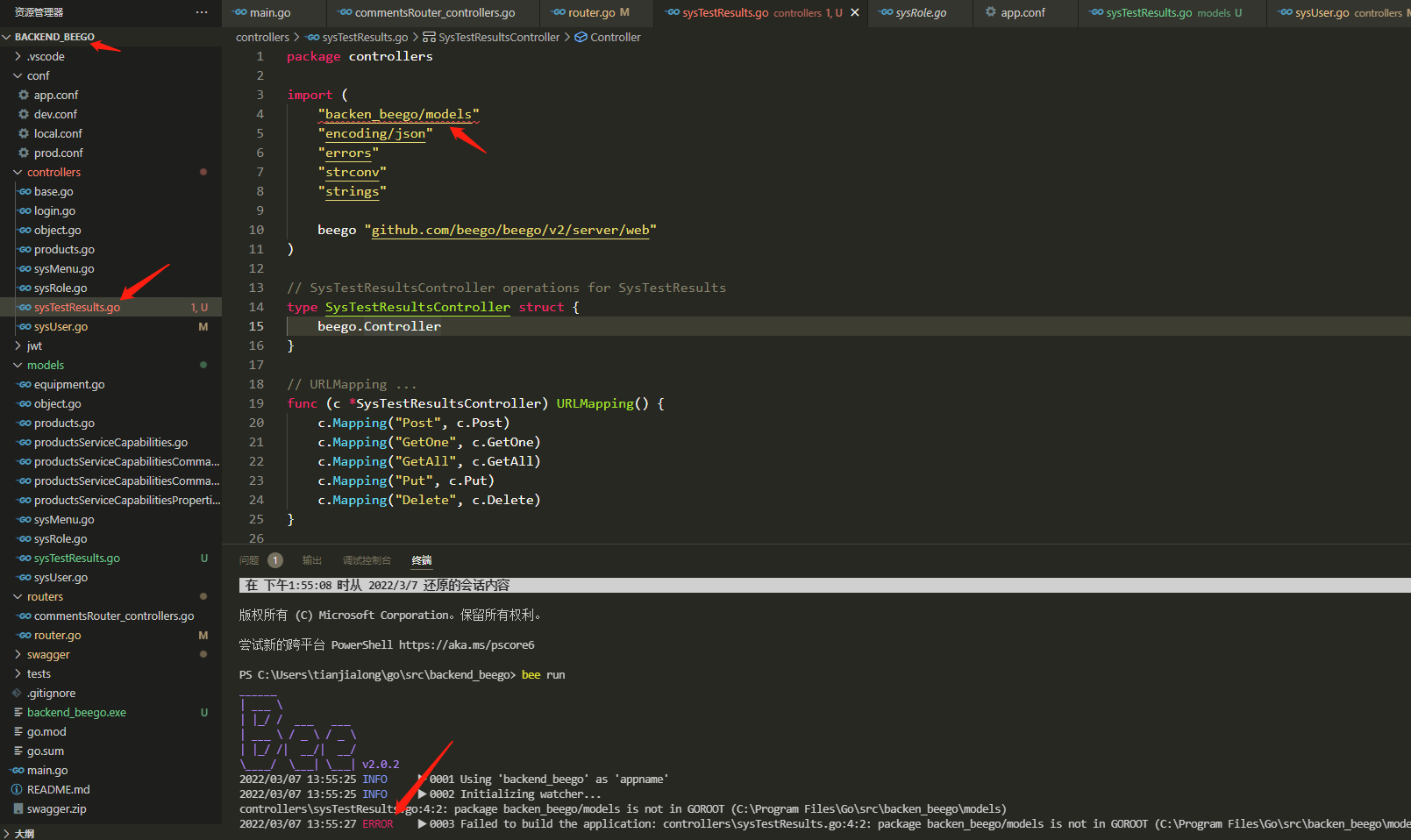Open equipment.go under models
The image size is (1411, 840).
pyautogui.click(x=69, y=384)
